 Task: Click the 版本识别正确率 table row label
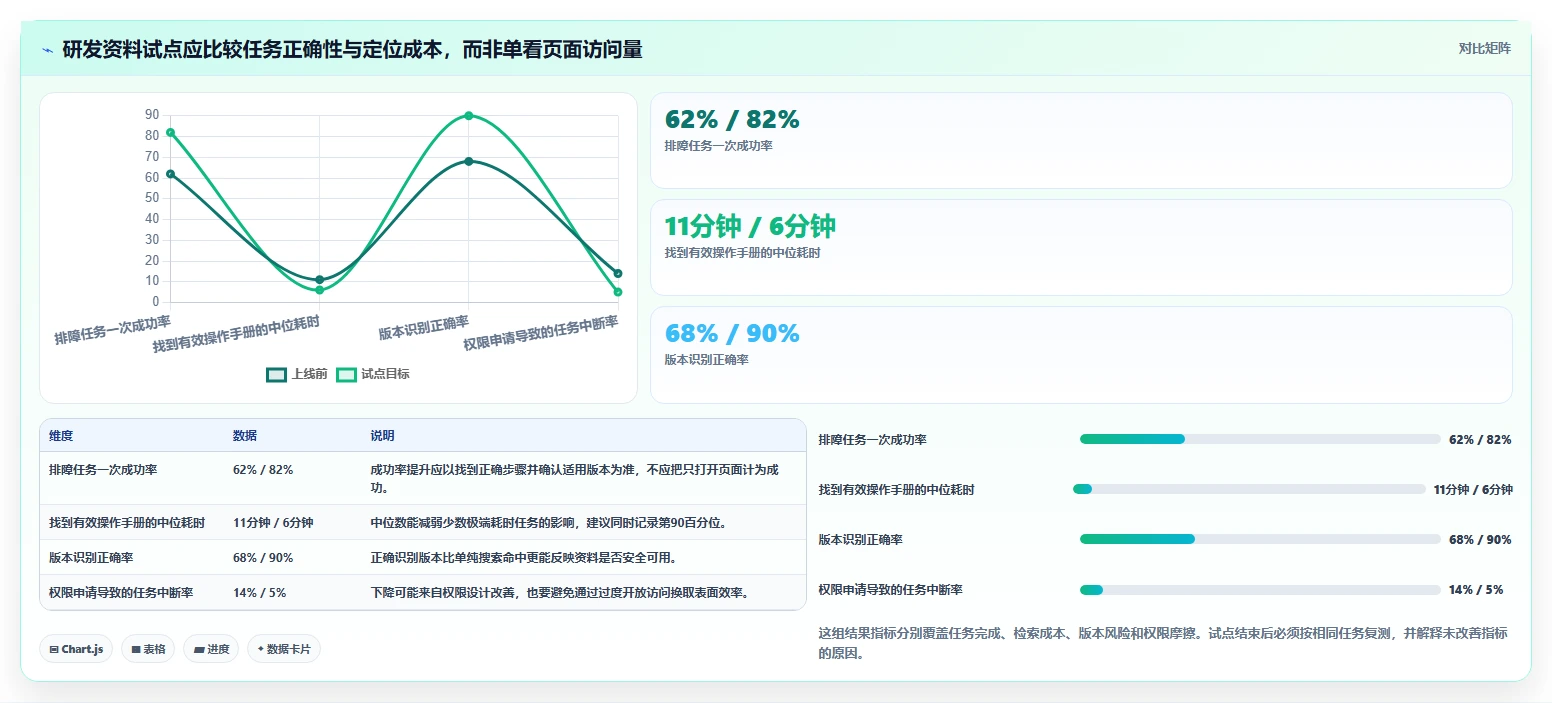click(91, 557)
